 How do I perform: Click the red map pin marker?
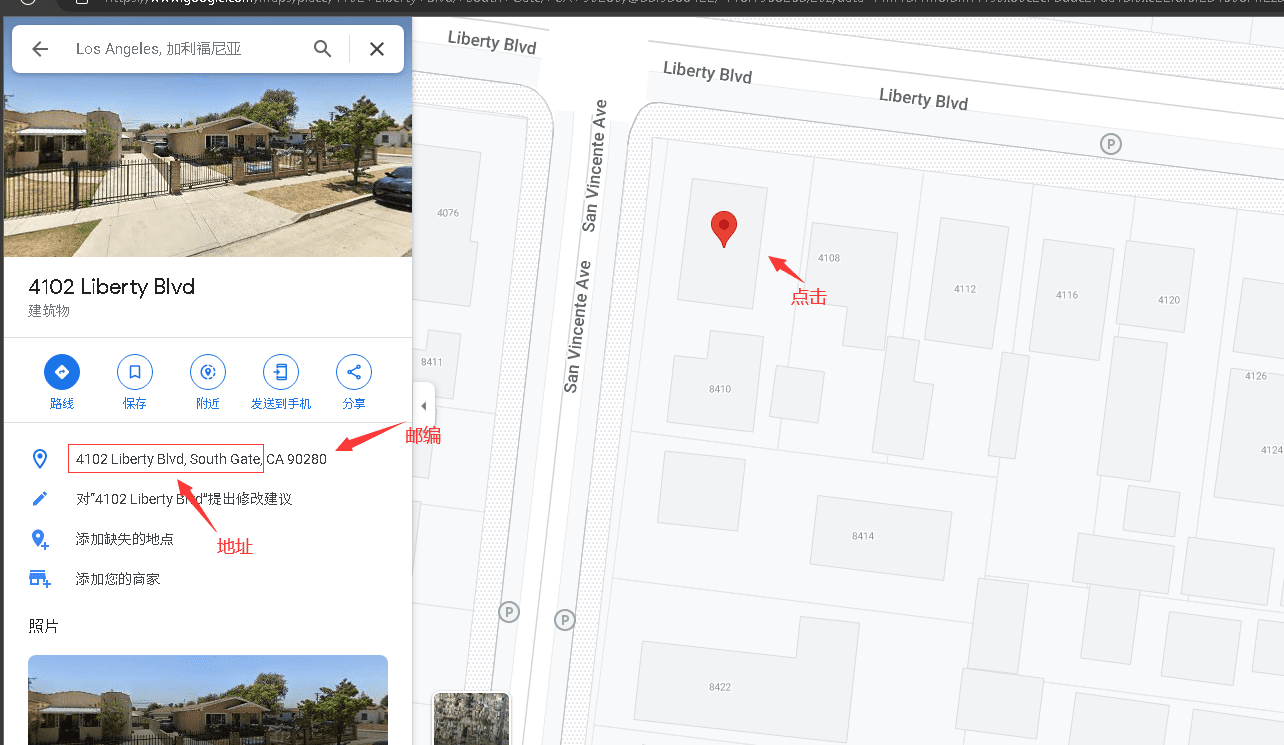(x=724, y=228)
